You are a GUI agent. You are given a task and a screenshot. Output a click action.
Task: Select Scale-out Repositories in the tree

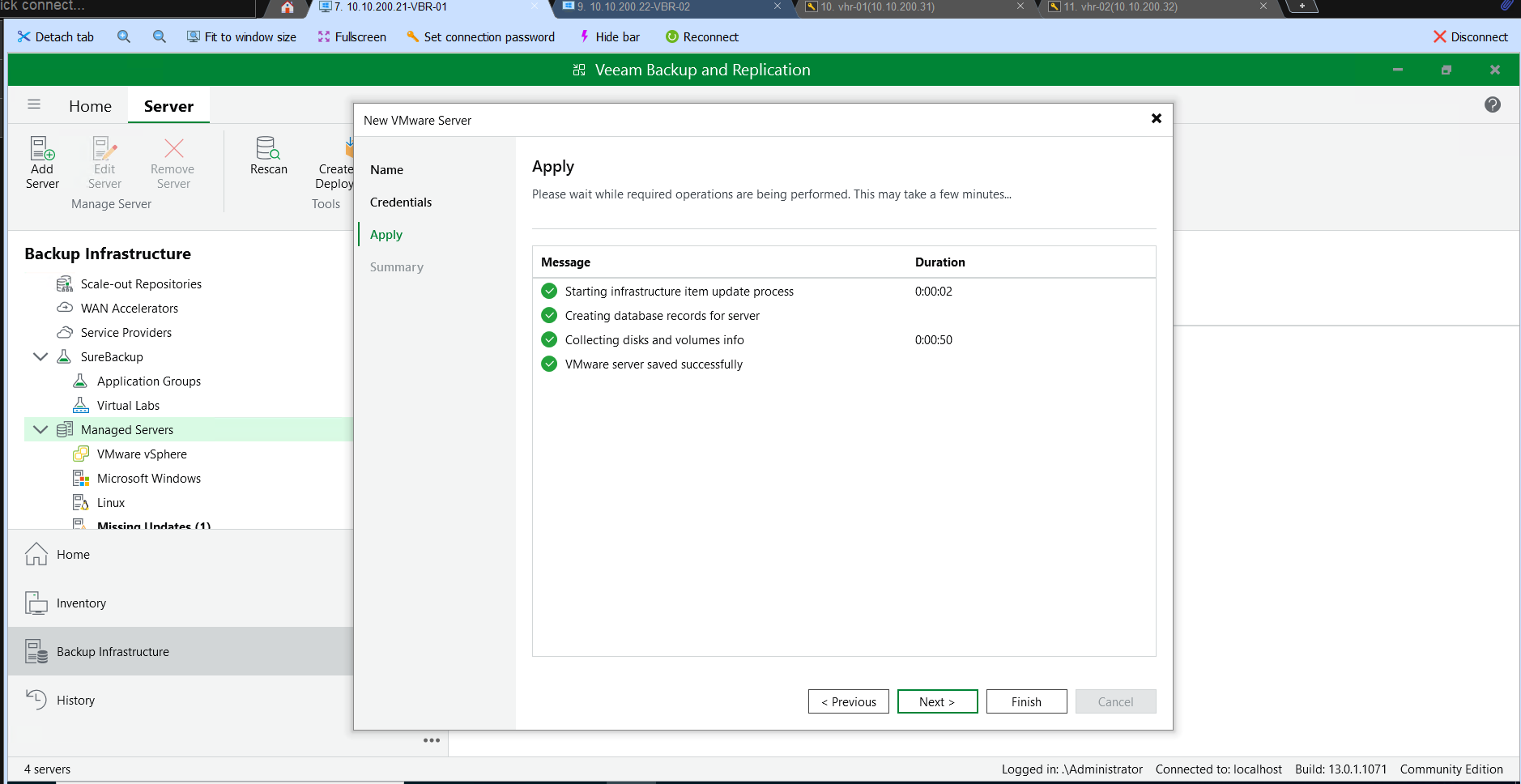(x=141, y=284)
